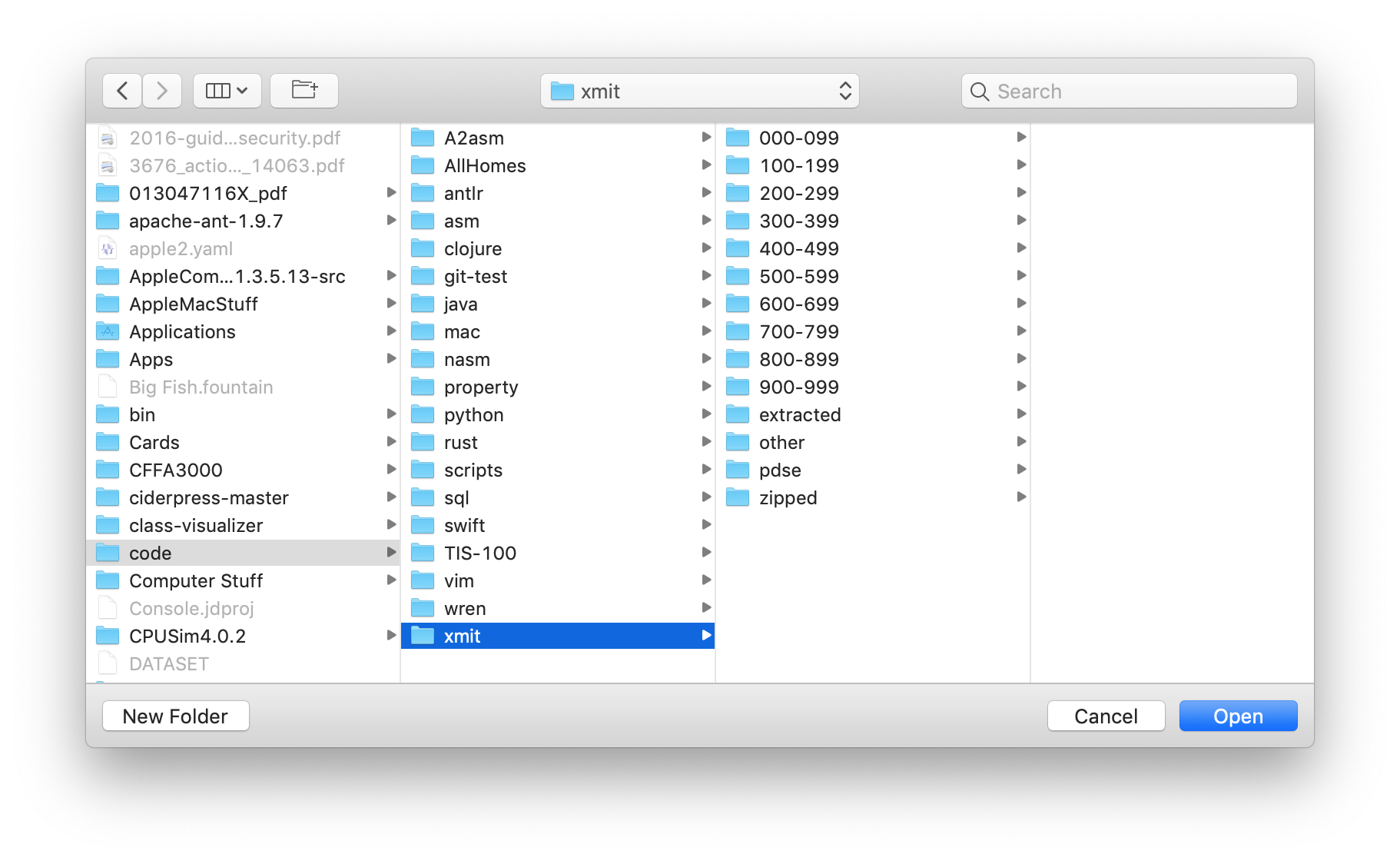Select the 400-499 folder row

[x=873, y=248]
